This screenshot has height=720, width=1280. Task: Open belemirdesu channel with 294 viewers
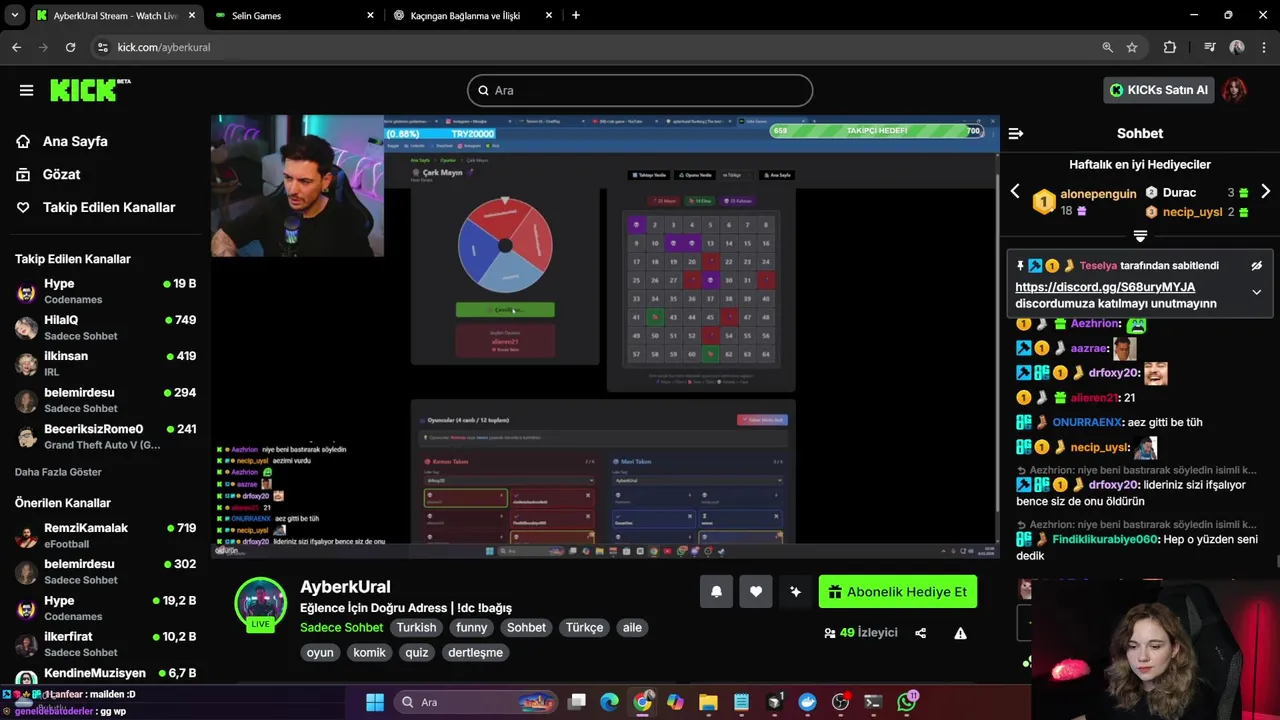(105, 400)
